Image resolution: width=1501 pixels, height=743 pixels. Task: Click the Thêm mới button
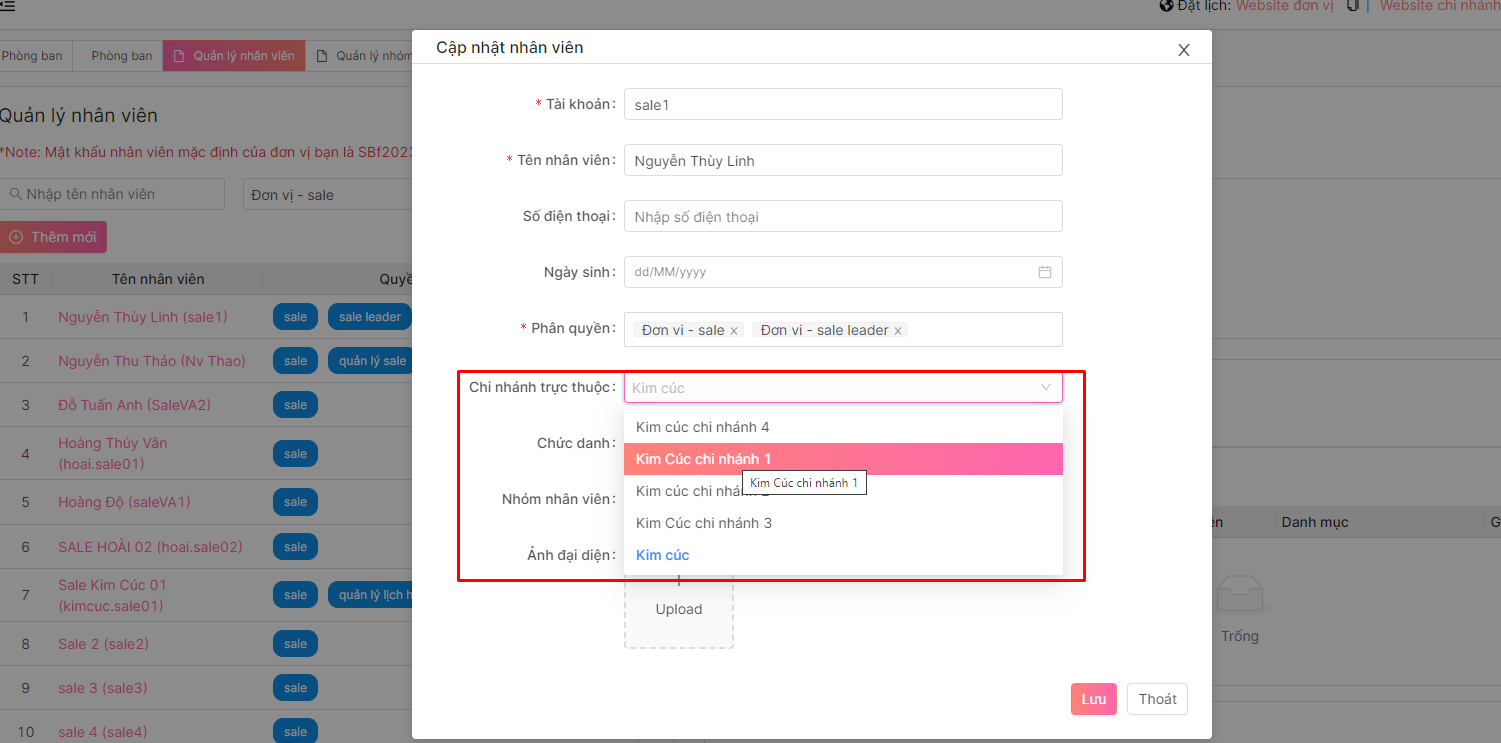coord(53,237)
